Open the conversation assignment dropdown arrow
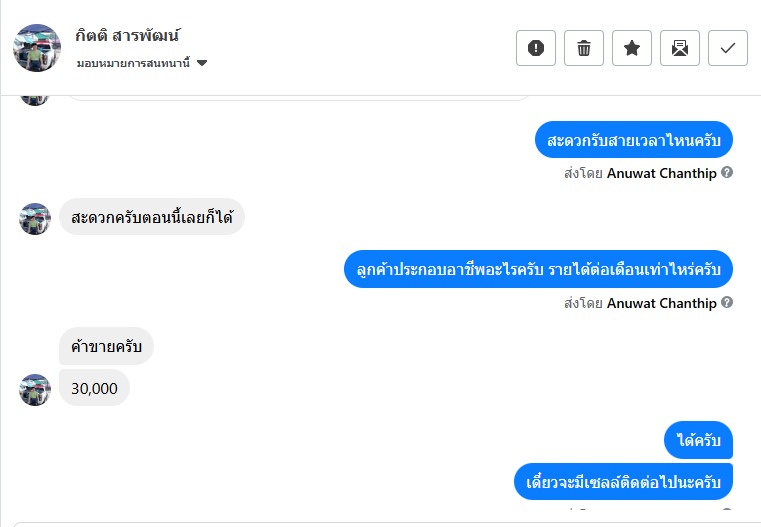Screen dimensions: 761x527 tap(202, 63)
